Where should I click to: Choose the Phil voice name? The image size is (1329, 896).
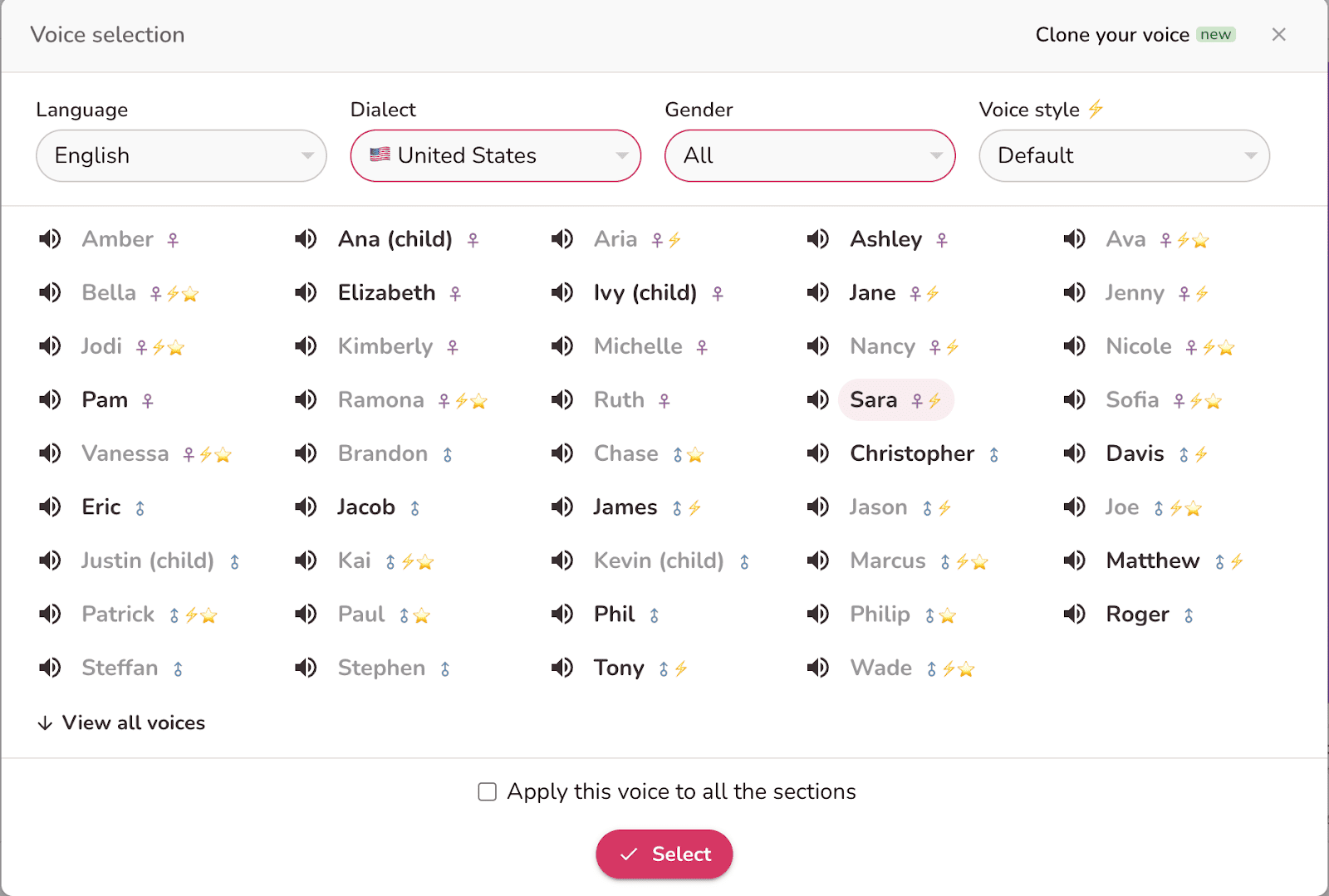tap(614, 614)
